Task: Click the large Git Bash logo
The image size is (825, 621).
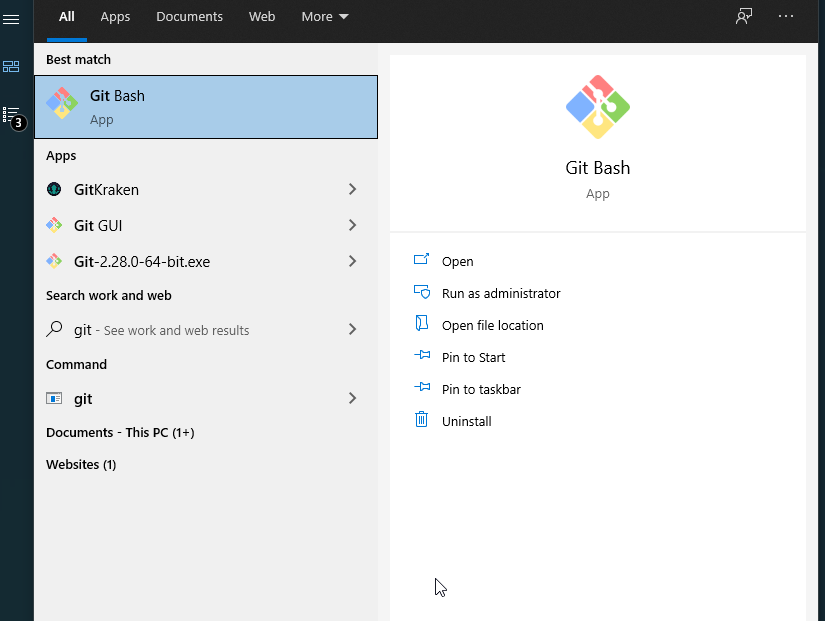Action: (597, 105)
